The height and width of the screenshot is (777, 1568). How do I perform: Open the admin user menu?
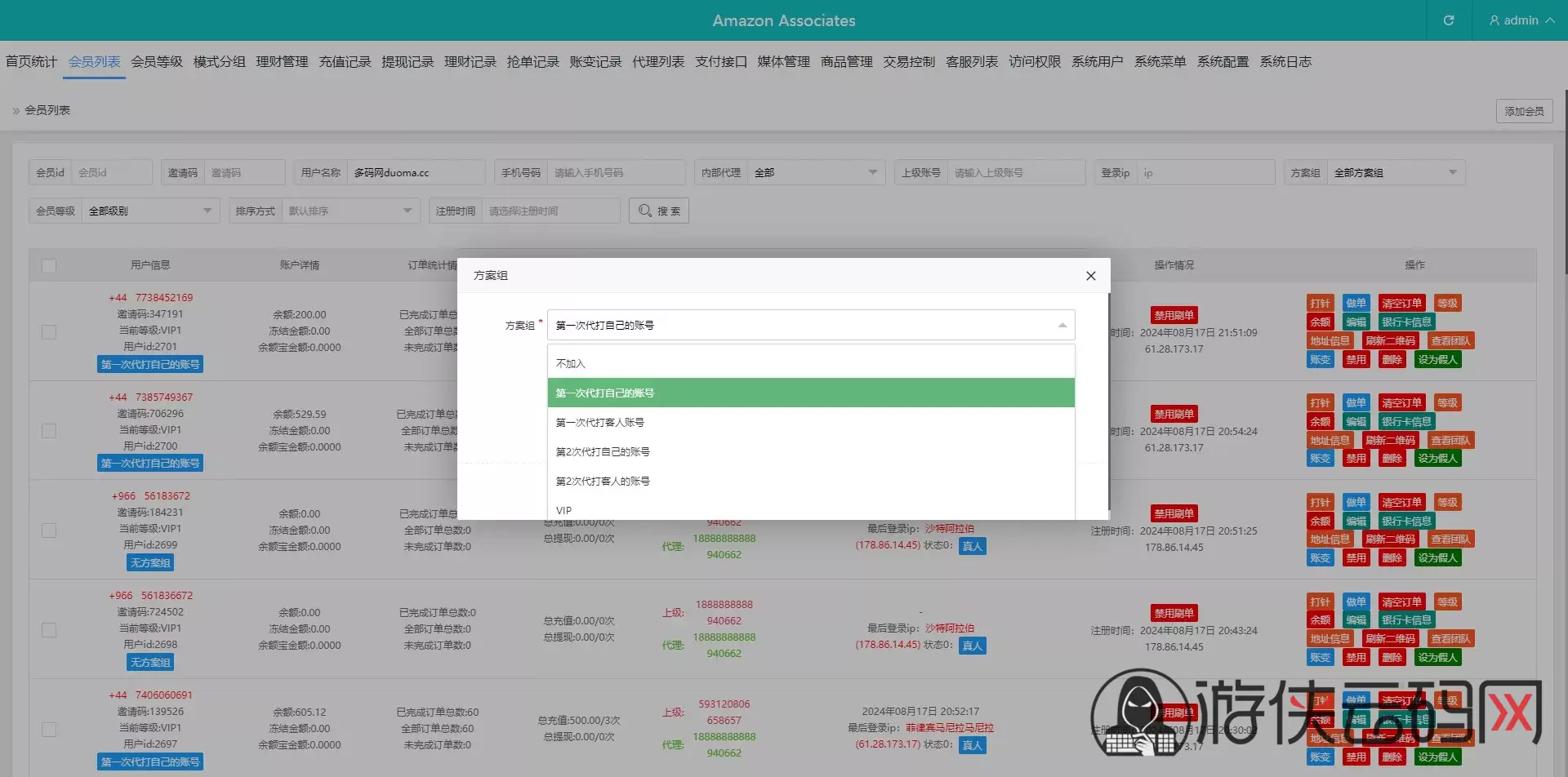tap(1521, 20)
